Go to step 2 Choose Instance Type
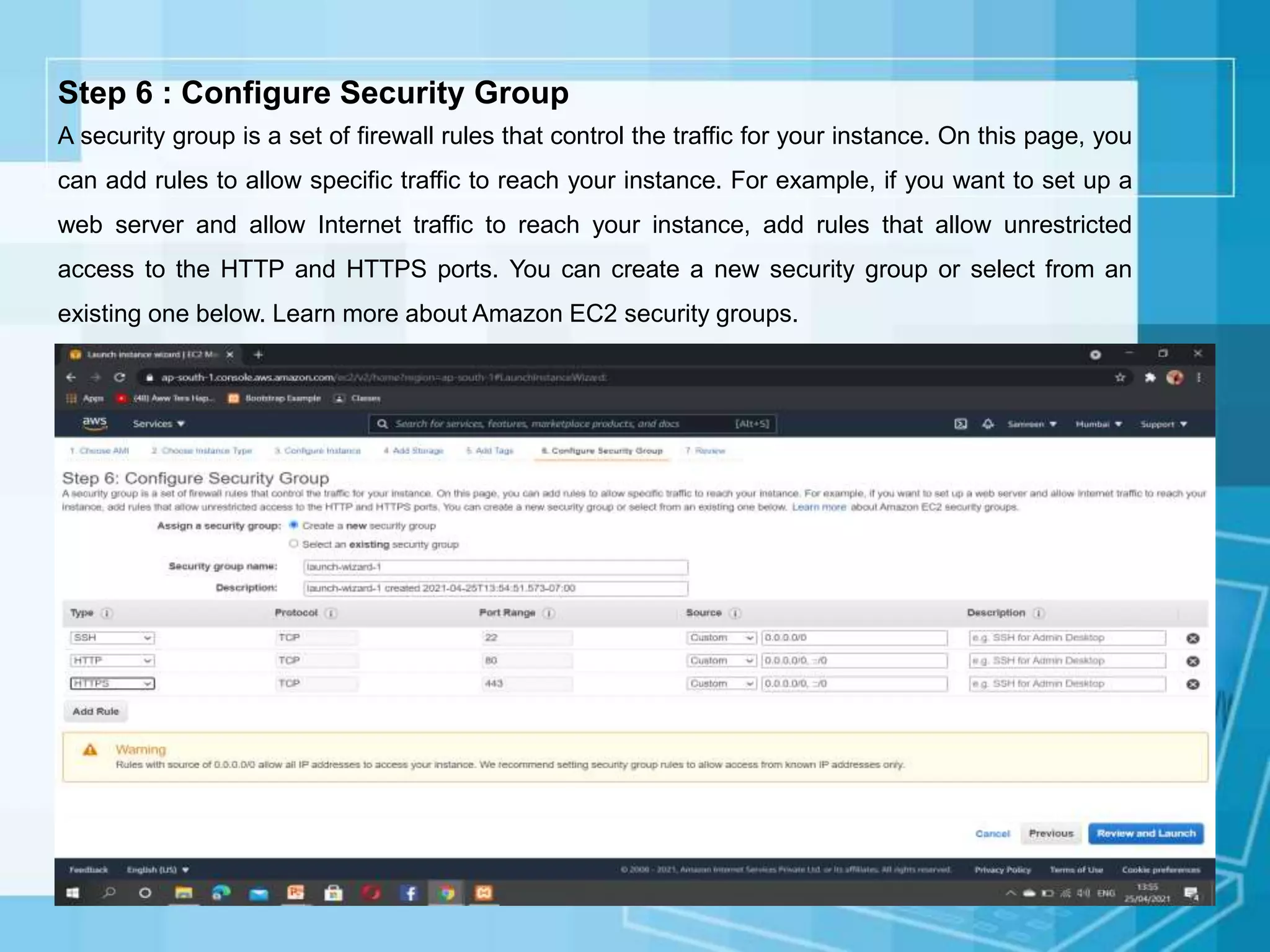 coord(202,451)
